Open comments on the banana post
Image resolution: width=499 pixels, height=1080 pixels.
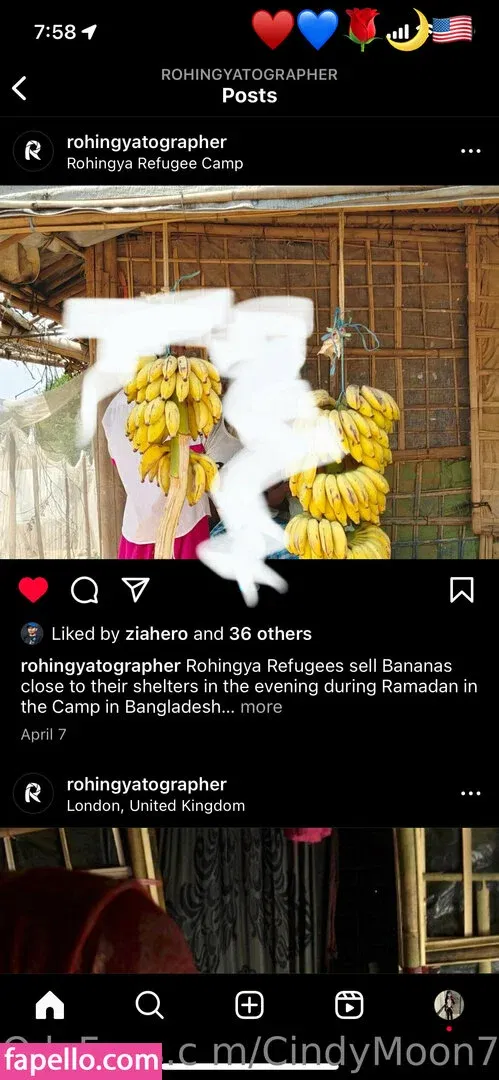click(84, 590)
